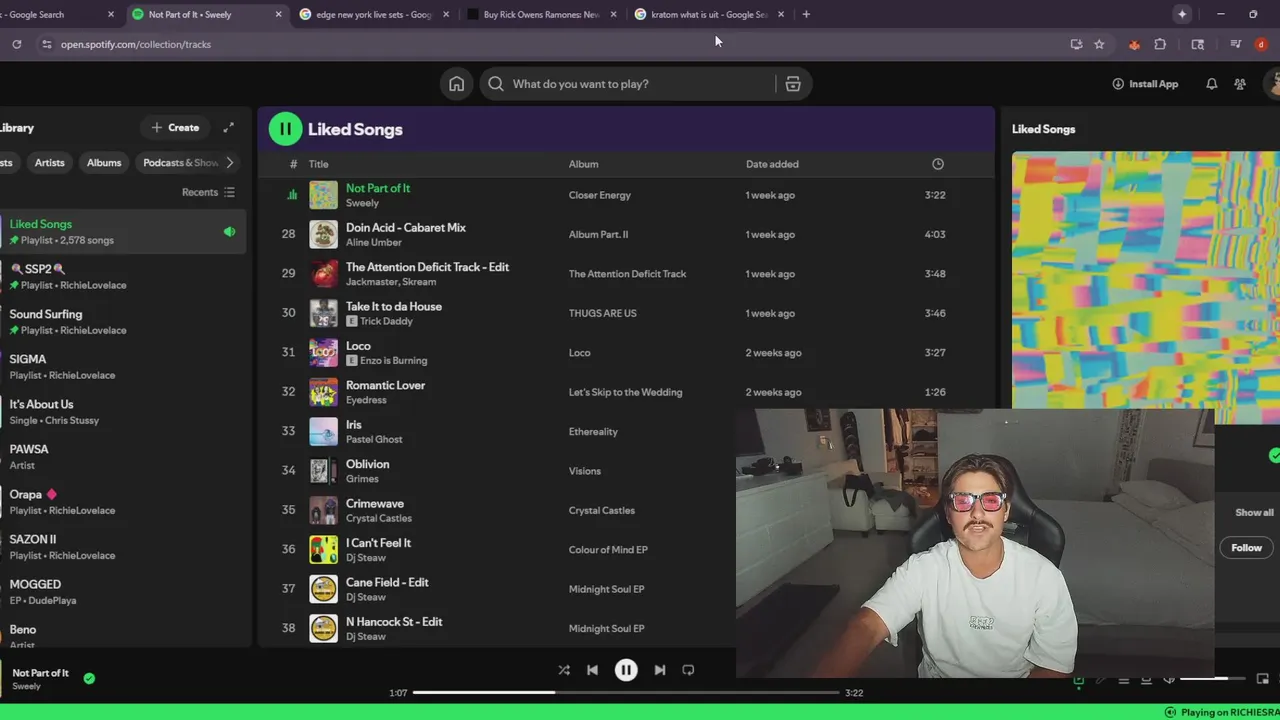Click the Crimewave album thumbnail
Viewport: 1280px width, 720px height.
tap(323, 510)
